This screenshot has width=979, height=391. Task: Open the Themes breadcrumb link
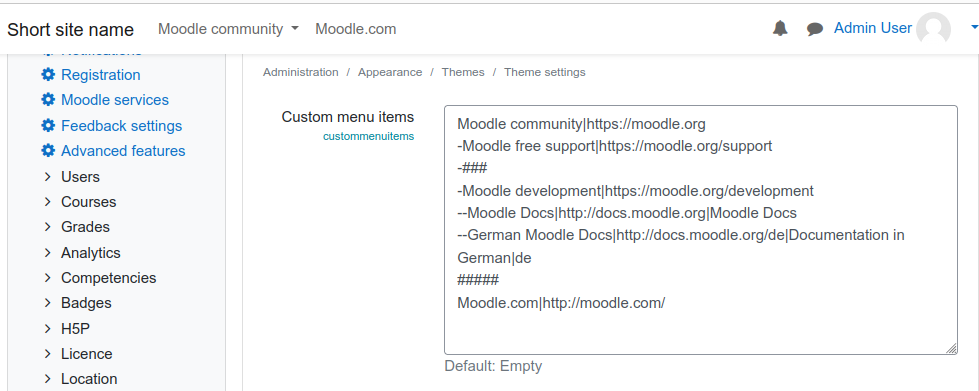463,72
